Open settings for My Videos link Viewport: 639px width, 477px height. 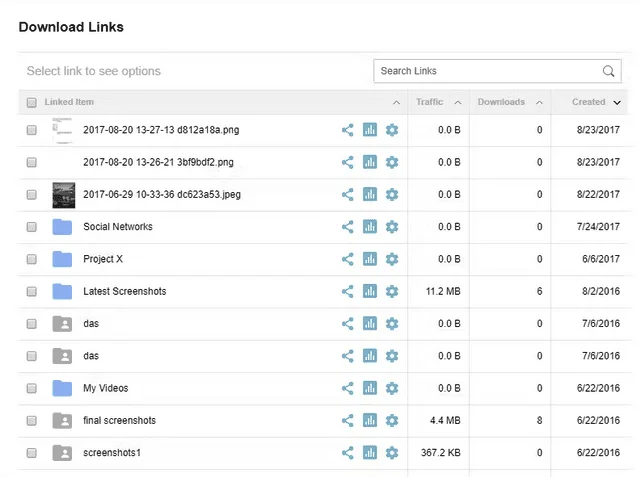[392, 388]
